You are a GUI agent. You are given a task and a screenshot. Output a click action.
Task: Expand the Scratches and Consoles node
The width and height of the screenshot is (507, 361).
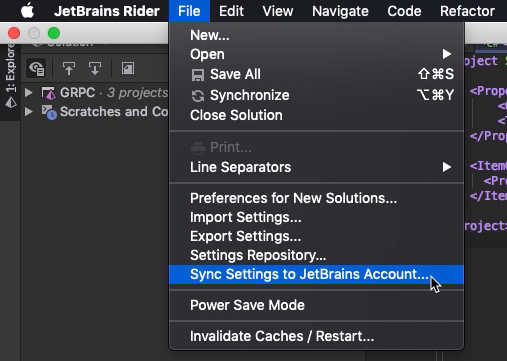coord(29,111)
